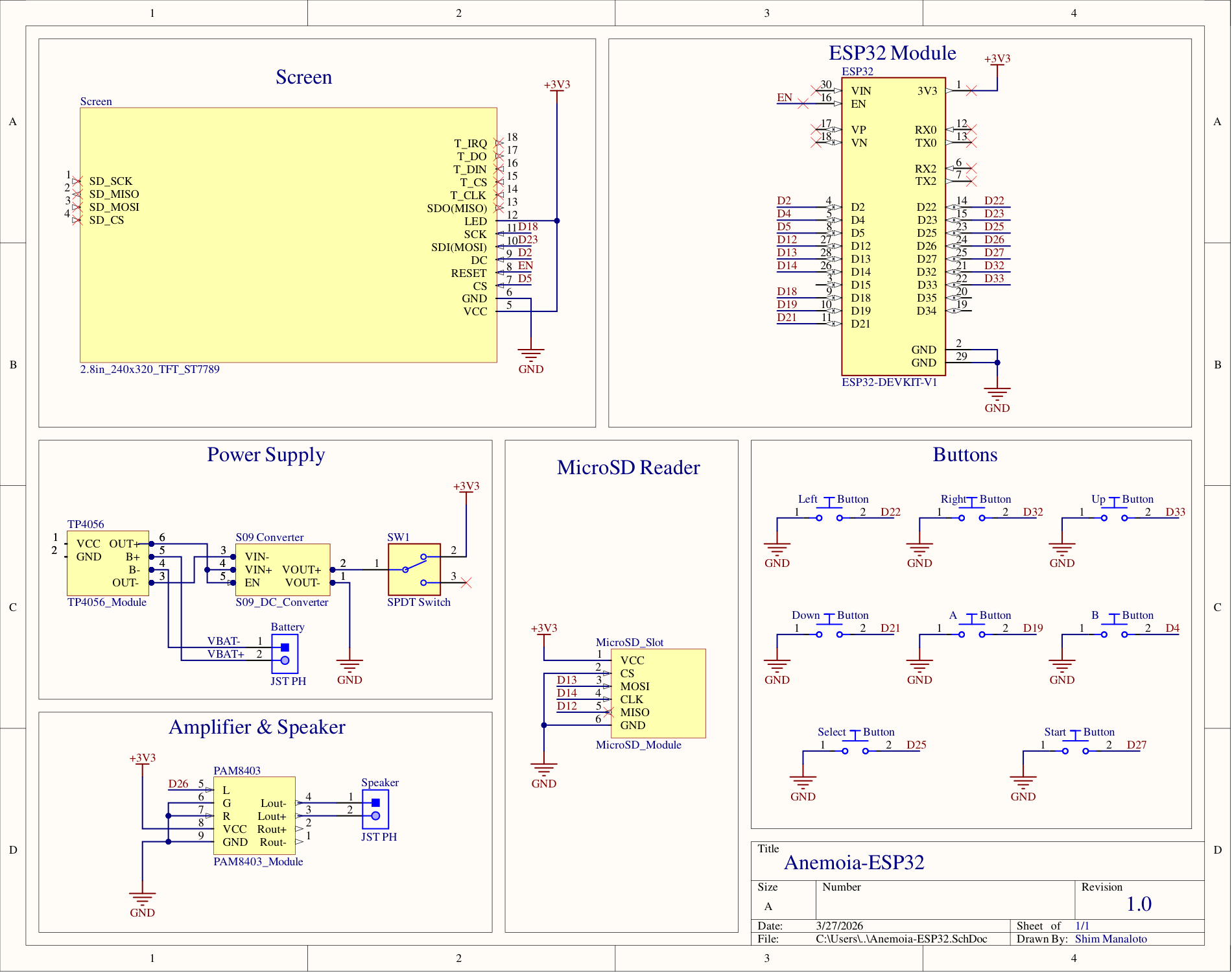Viewport: 1232px width, 973px height.
Task: Click the D25 net label on Select Button
Action: pyautogui.click(x=916, y=745)
